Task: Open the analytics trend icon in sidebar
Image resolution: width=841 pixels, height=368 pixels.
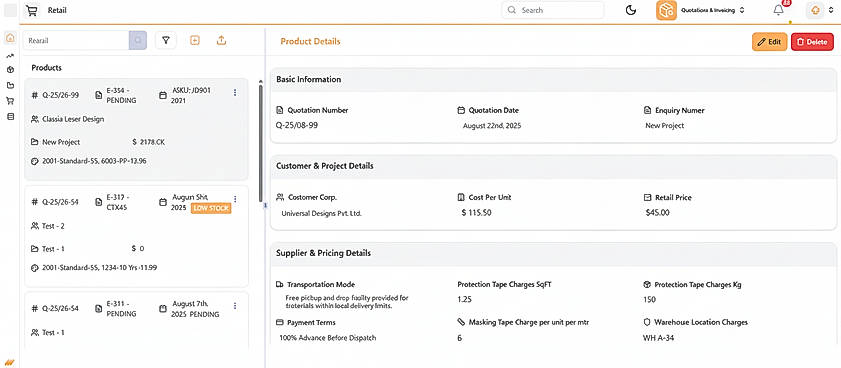Action: [x=10, y=56]
